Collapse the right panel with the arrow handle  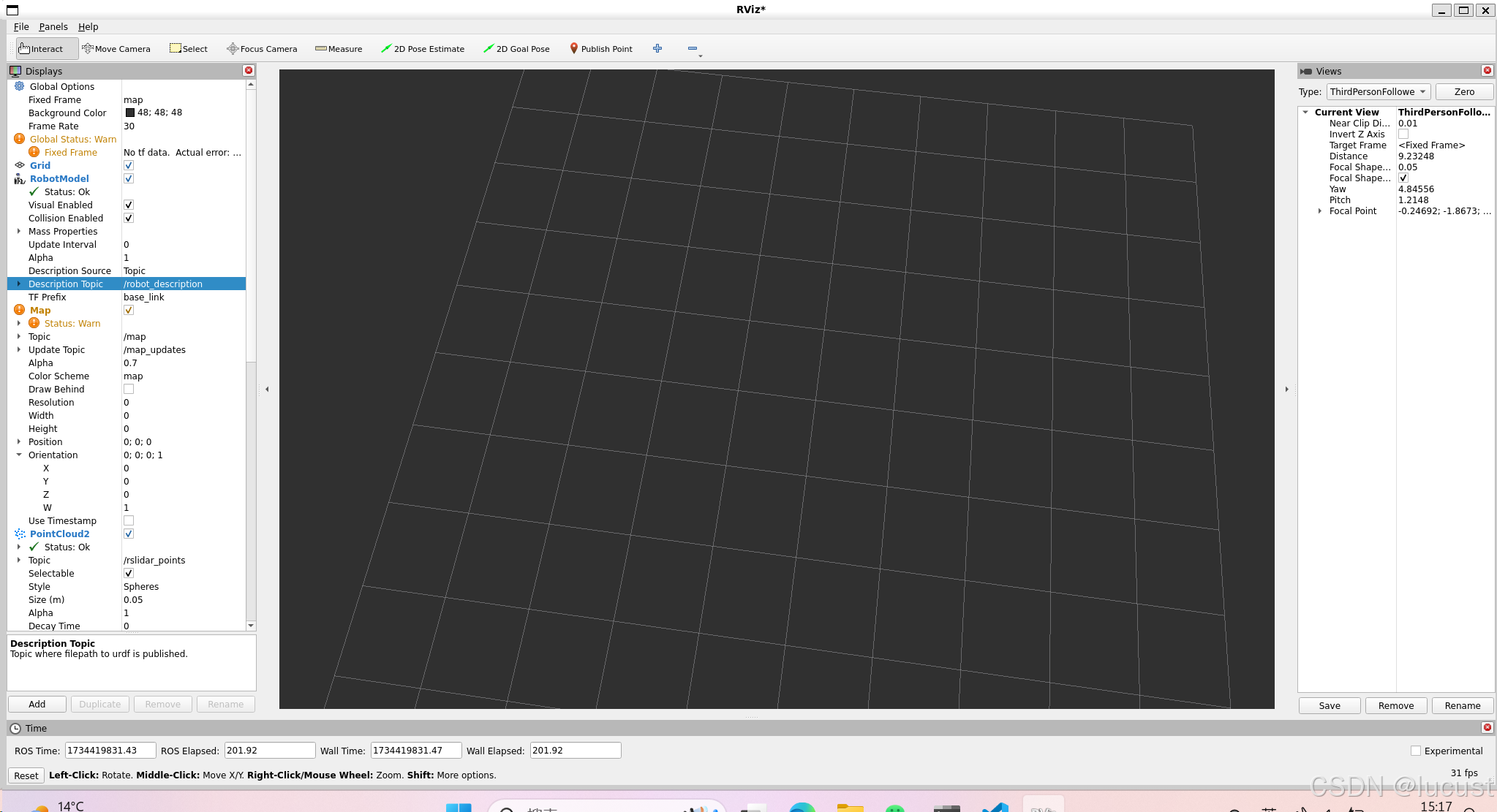(1287, 389)
